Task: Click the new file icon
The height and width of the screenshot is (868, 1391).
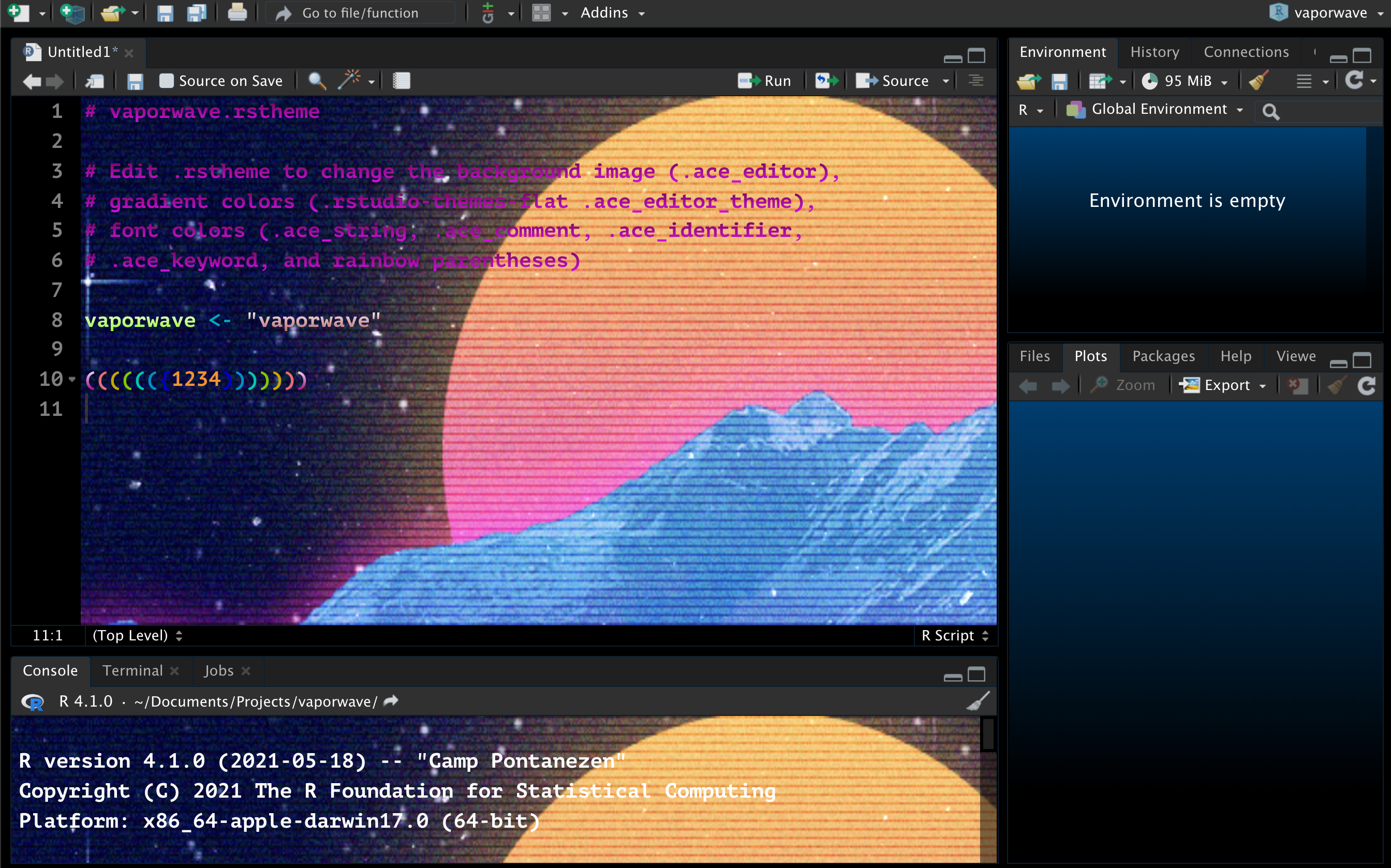Action: (19, 12)
